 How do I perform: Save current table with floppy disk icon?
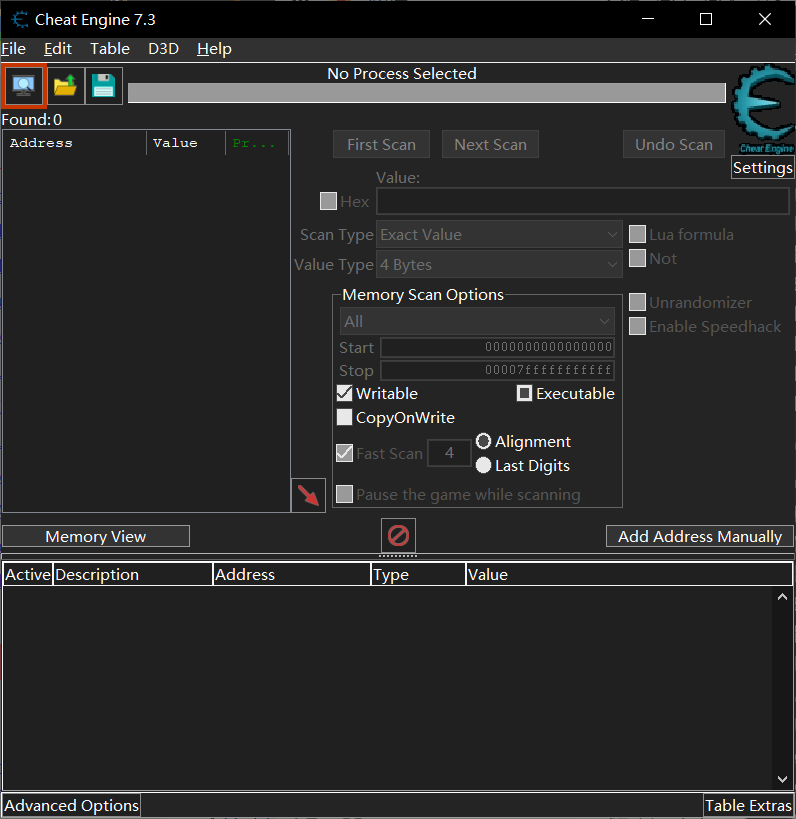(103, 86)
